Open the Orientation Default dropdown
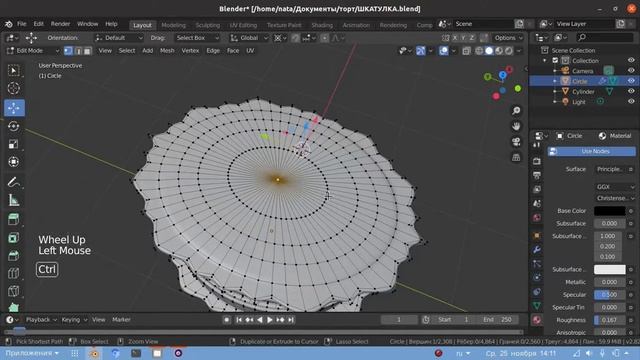Screen dimensions: 640x360 point(119,38)
